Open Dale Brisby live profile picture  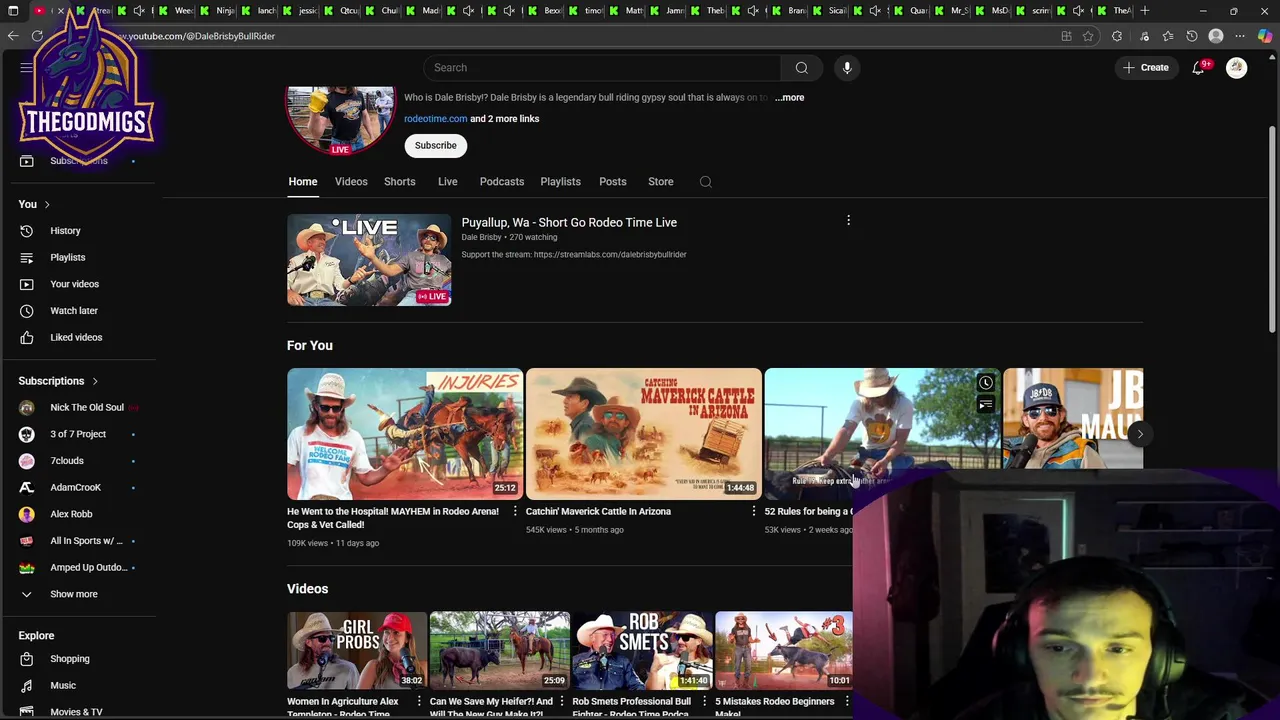(x=340, y=120)
